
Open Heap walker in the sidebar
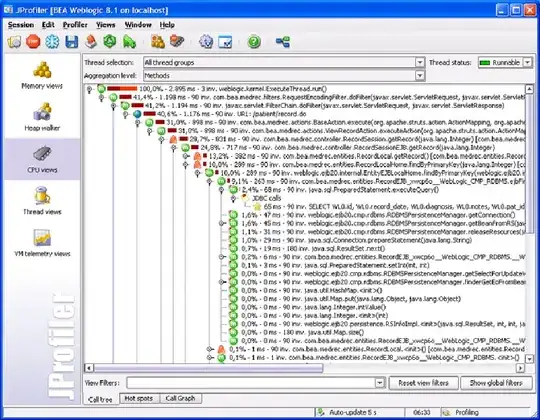pos(42,117)
